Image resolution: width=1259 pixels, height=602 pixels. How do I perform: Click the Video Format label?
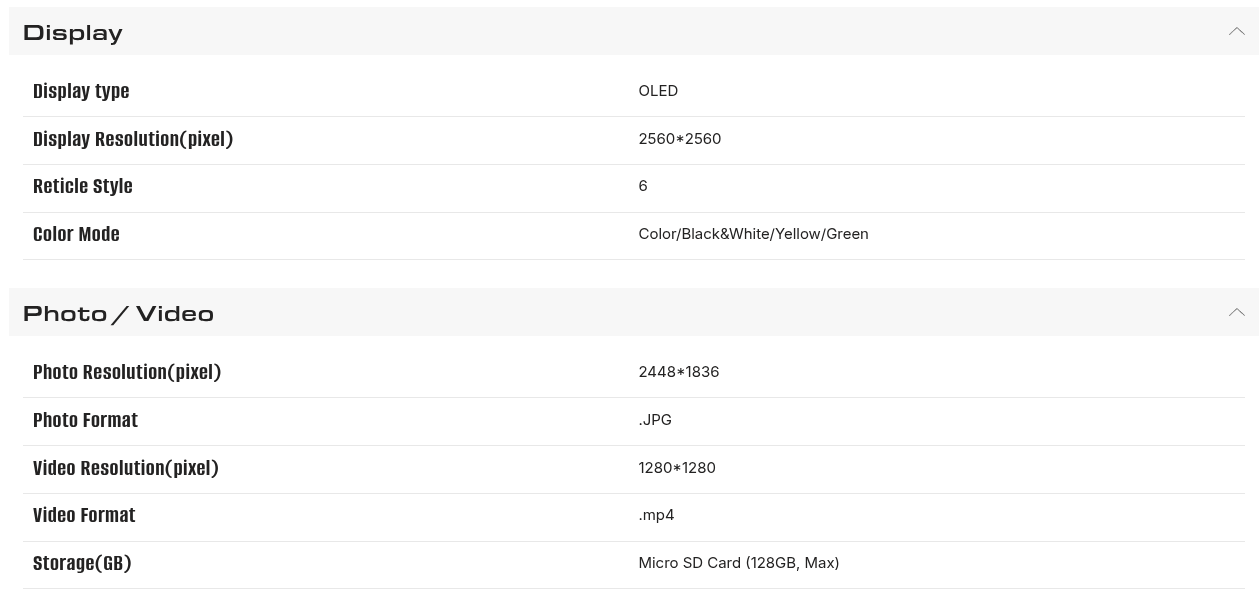click(x=84, y=515)
